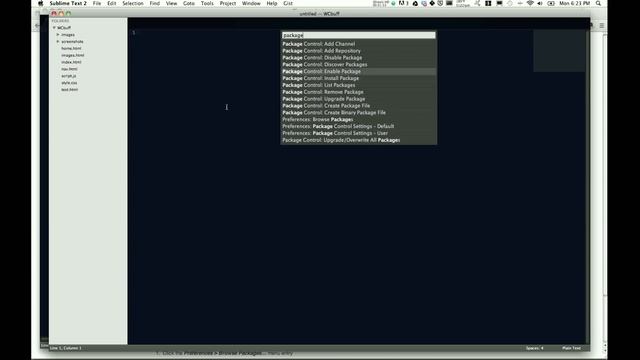The height and width of the screenshot is (360, 640).
Task: Choose Package Control: Enable Package
Action: (358, 71)
